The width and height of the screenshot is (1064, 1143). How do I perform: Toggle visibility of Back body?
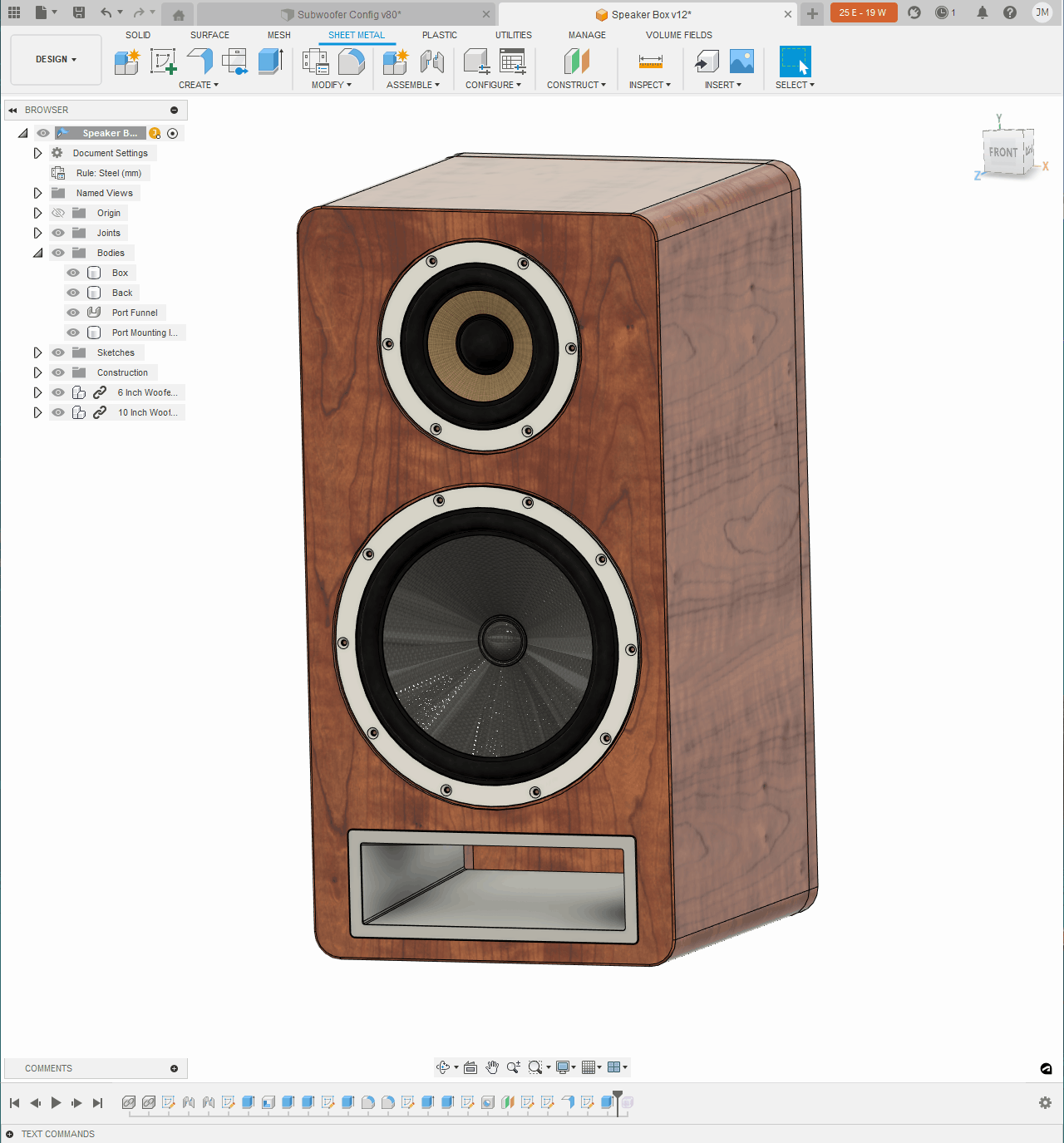point(73,293)
